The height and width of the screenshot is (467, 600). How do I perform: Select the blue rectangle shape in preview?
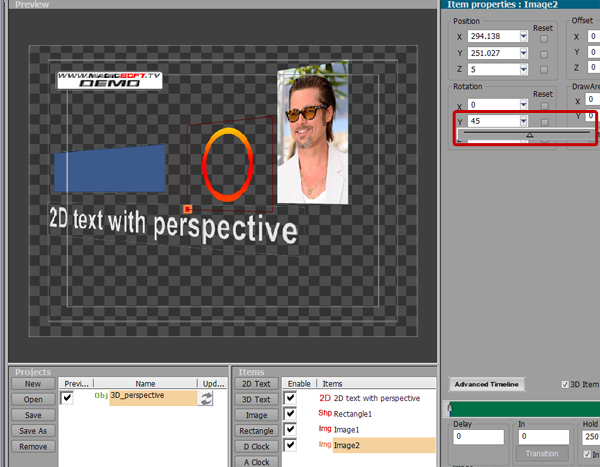coord(110,168)
